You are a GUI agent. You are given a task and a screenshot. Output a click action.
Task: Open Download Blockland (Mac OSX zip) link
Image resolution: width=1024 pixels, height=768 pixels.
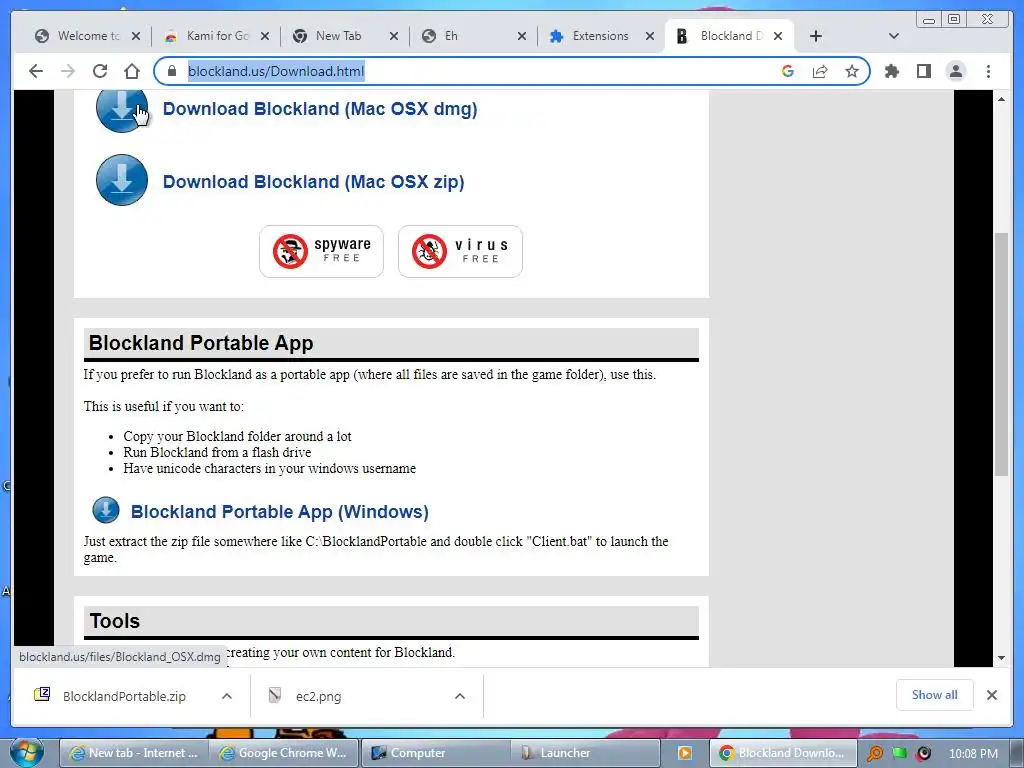(x=313, y=182)
